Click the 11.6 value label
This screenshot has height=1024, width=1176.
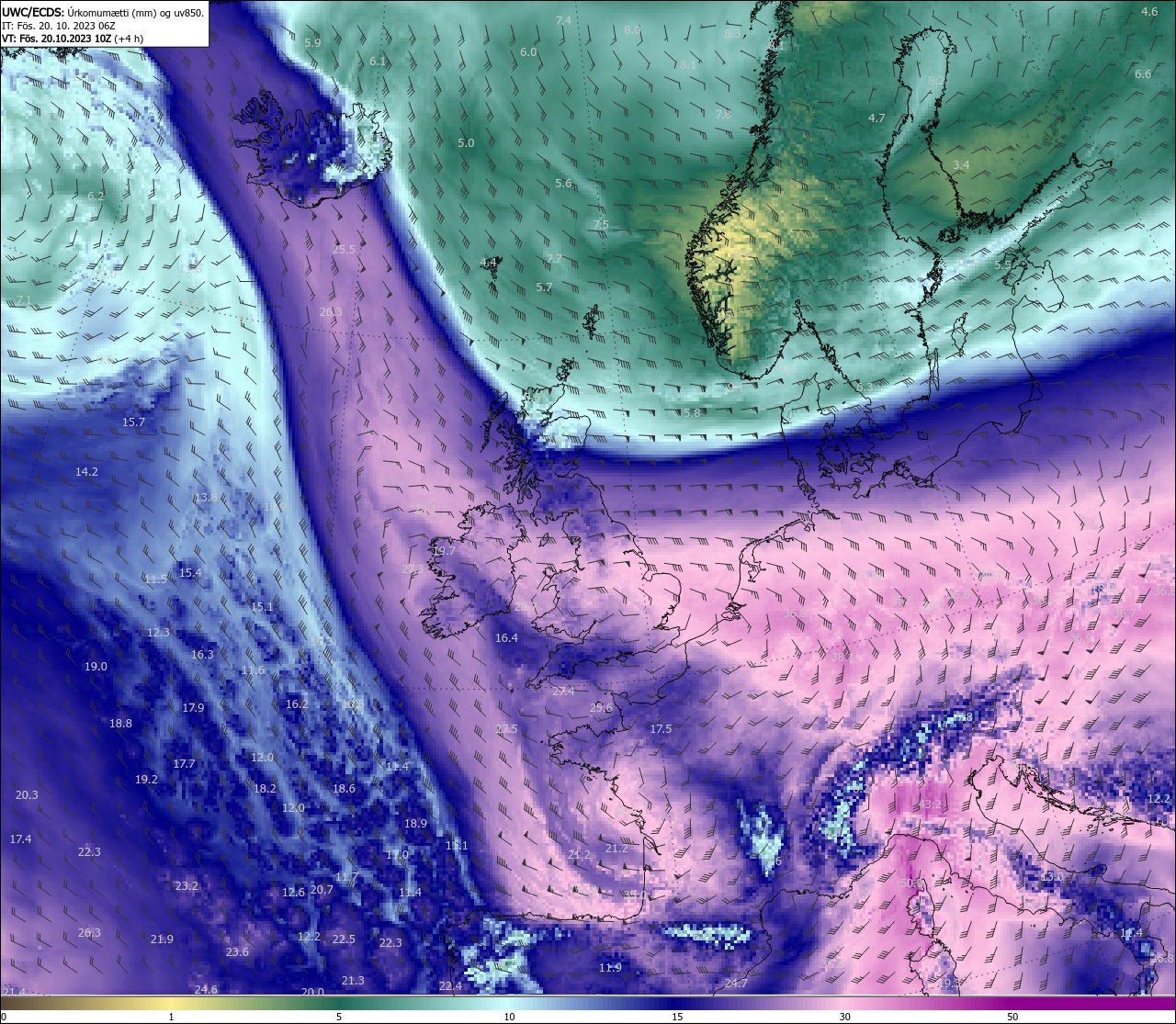253,670
